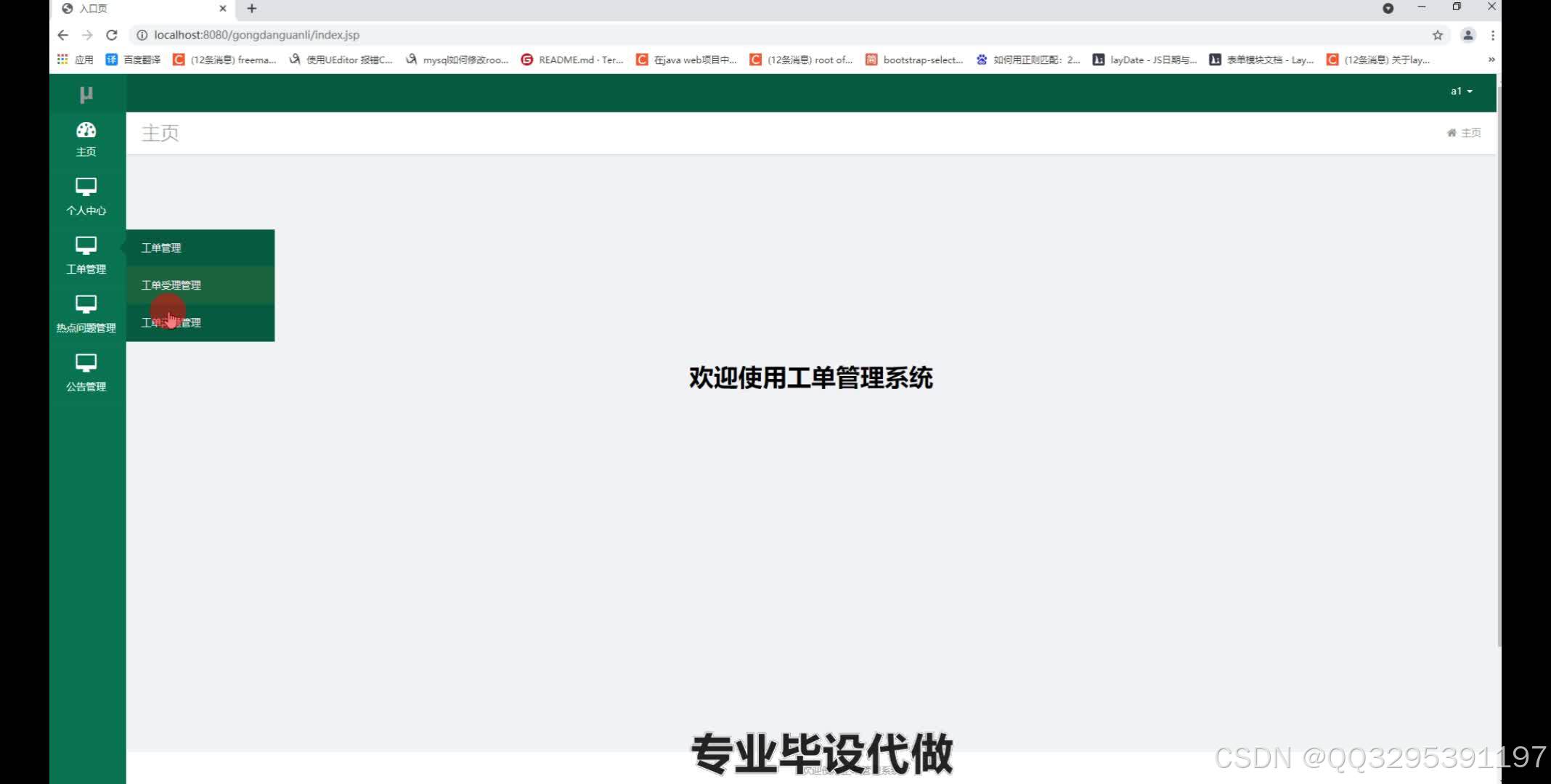Open the Chrome profile avatar icon
This screenshot has height=784, width=1551.
click(x=1468, y=35)
